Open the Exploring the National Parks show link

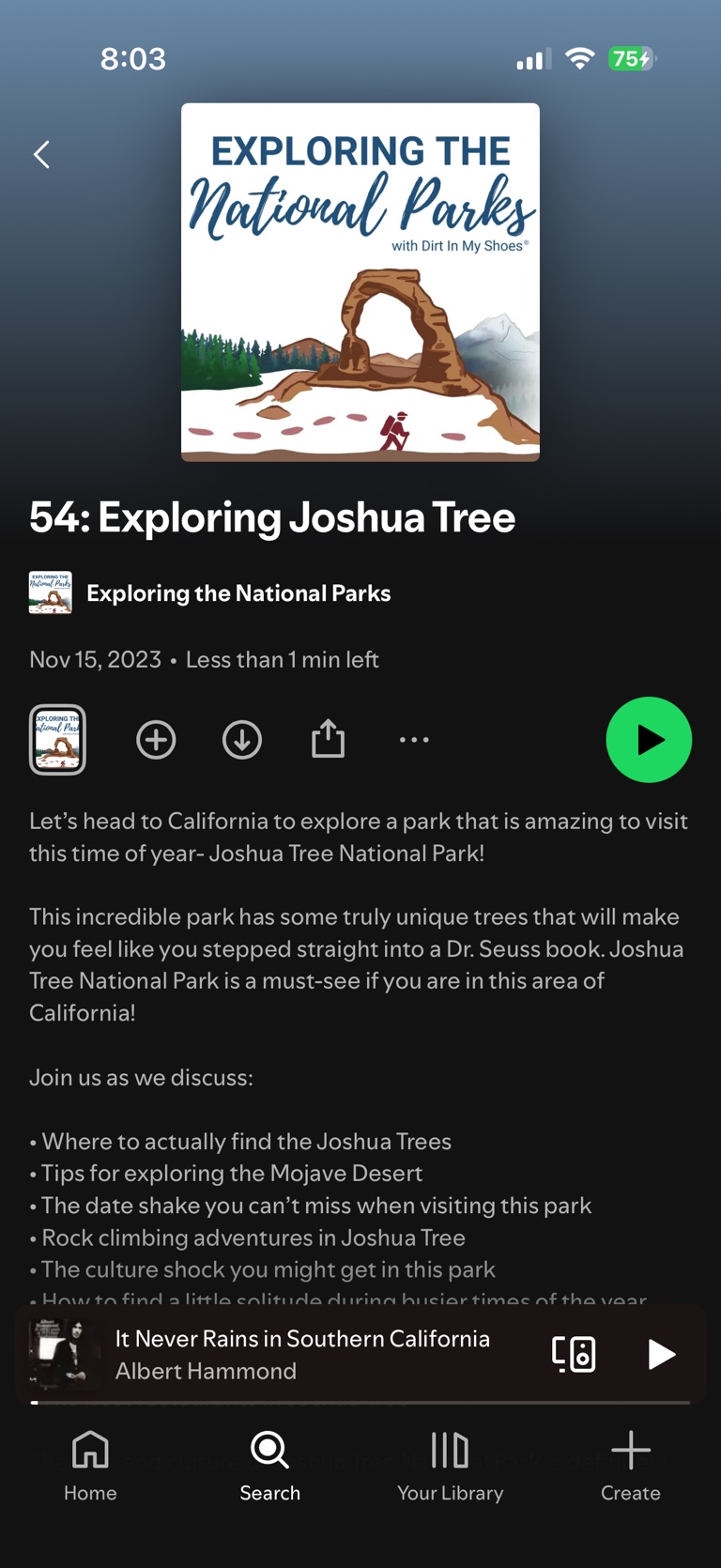[238, 593]
